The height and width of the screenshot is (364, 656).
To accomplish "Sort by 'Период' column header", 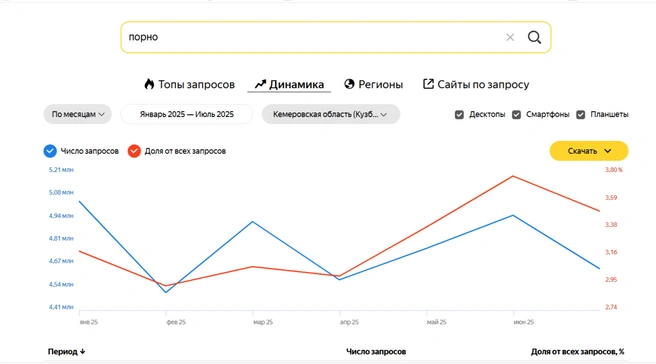I will pyautogui.click(x=67, y=351).
